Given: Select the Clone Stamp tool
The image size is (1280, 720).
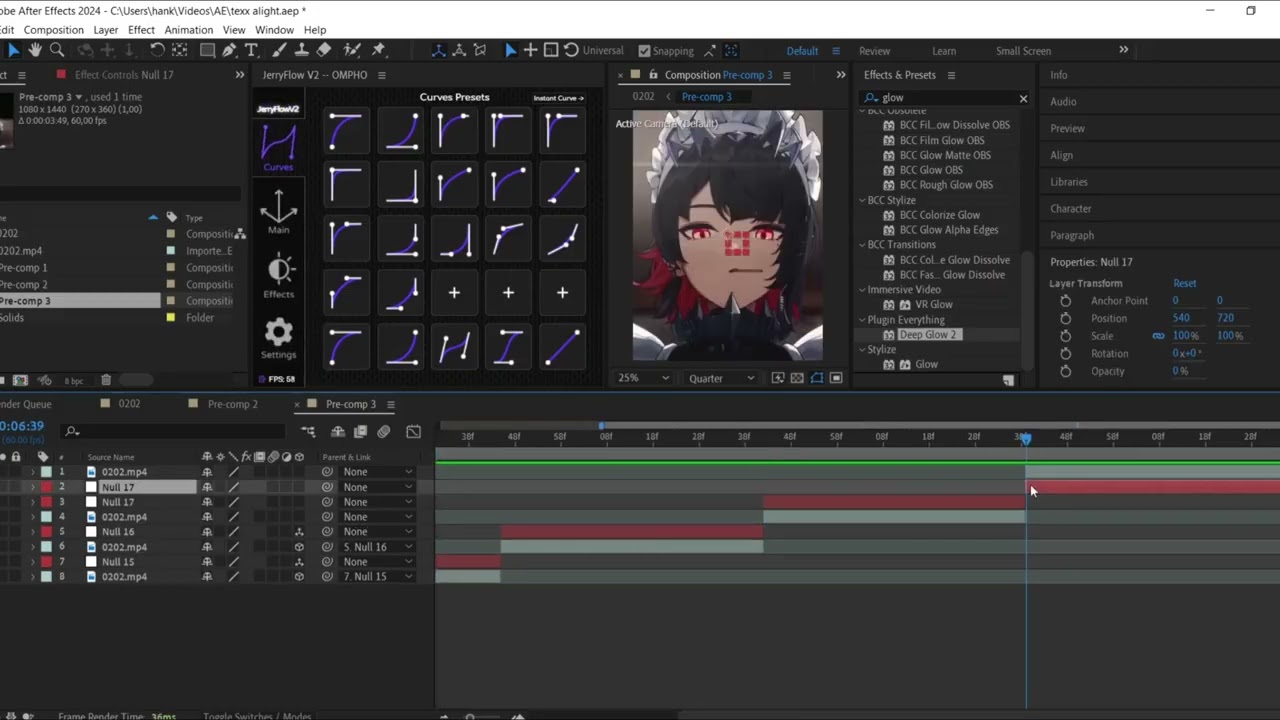Looking at the screenshot, I should point(301,50).
